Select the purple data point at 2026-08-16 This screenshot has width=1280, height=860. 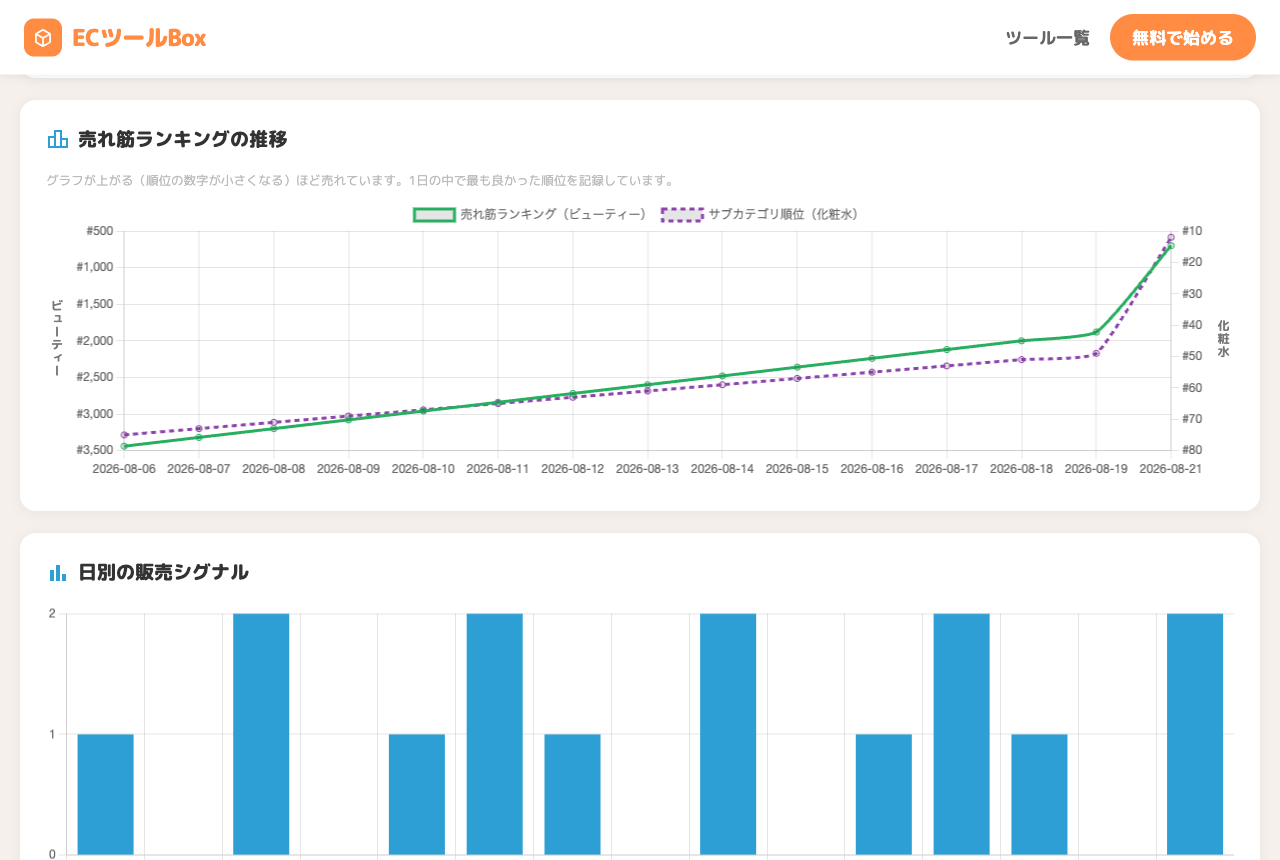tap(872, 372)
